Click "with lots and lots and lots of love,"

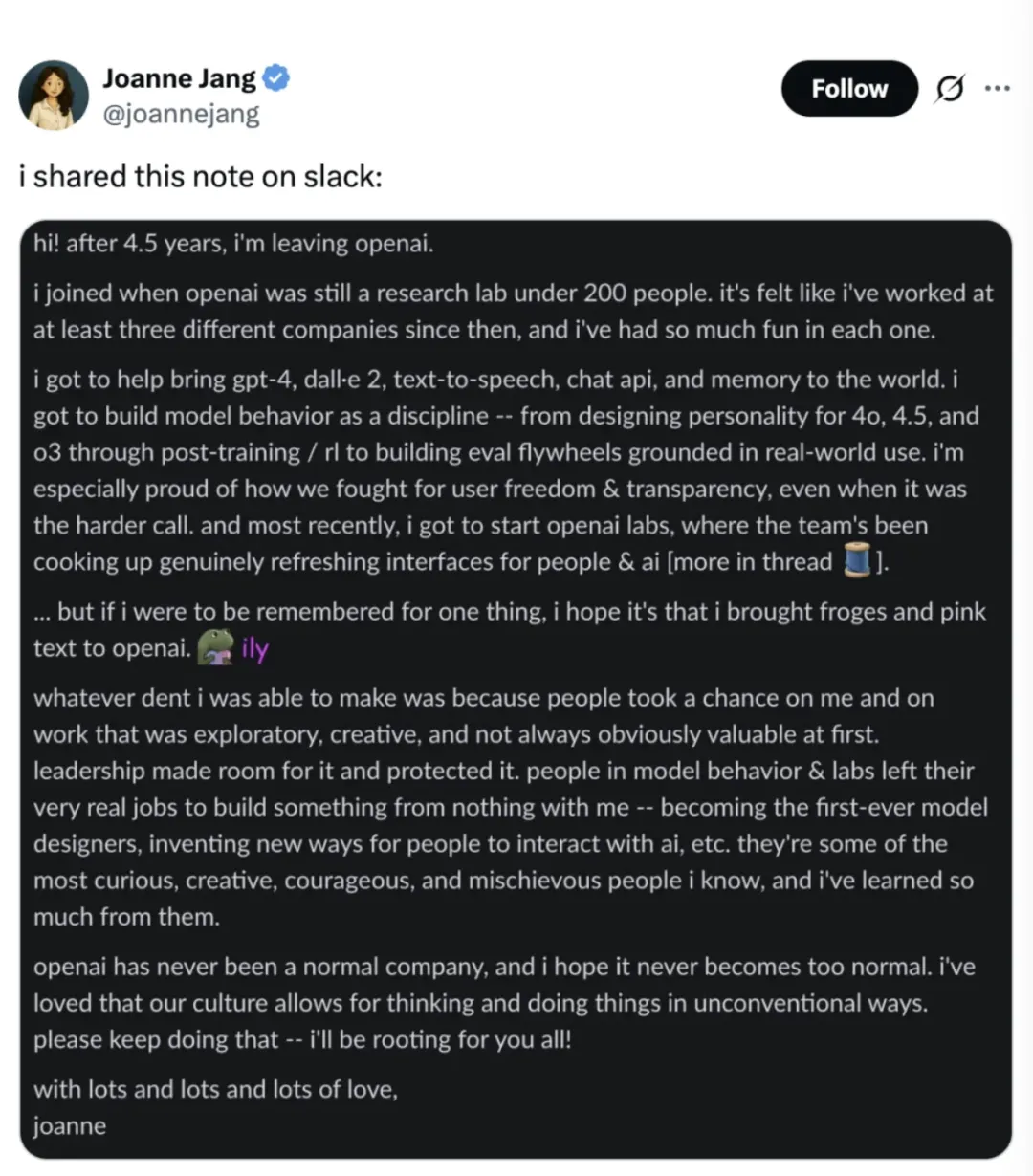click(x=215, y=1089)
